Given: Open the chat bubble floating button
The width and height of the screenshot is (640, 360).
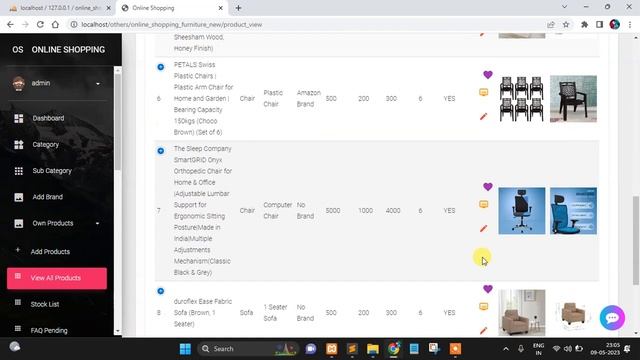Looking at the screenshot, I should tap(612, 318).
